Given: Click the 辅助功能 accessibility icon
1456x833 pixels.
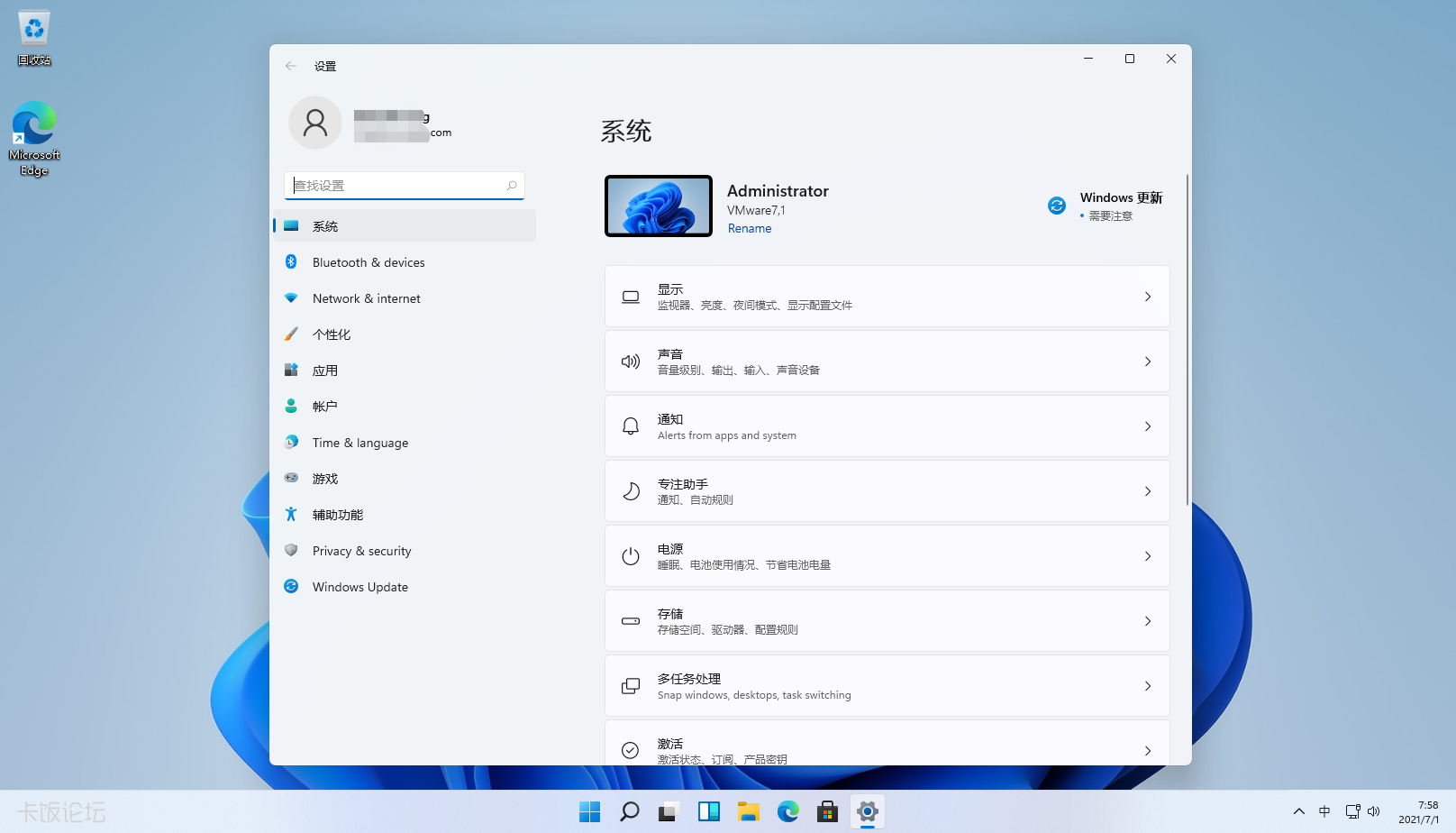Looking at the screenshot, I should [291, 514].
